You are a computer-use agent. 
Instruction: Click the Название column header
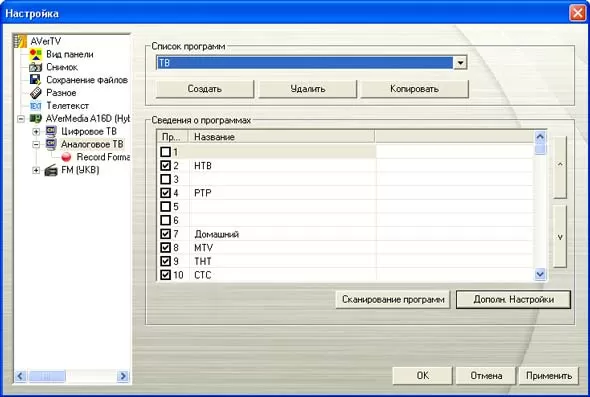pyautogui.click(x=281, y=137)
